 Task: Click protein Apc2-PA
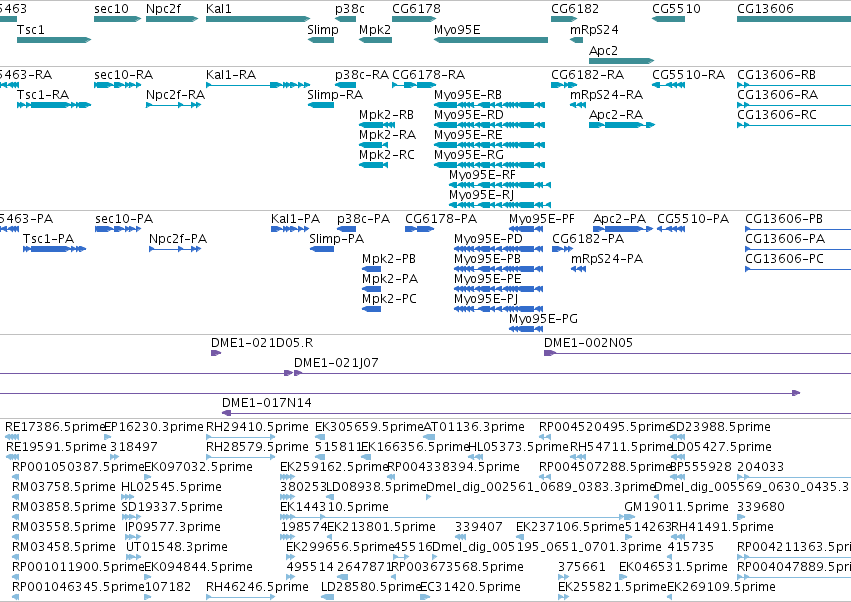623,229
